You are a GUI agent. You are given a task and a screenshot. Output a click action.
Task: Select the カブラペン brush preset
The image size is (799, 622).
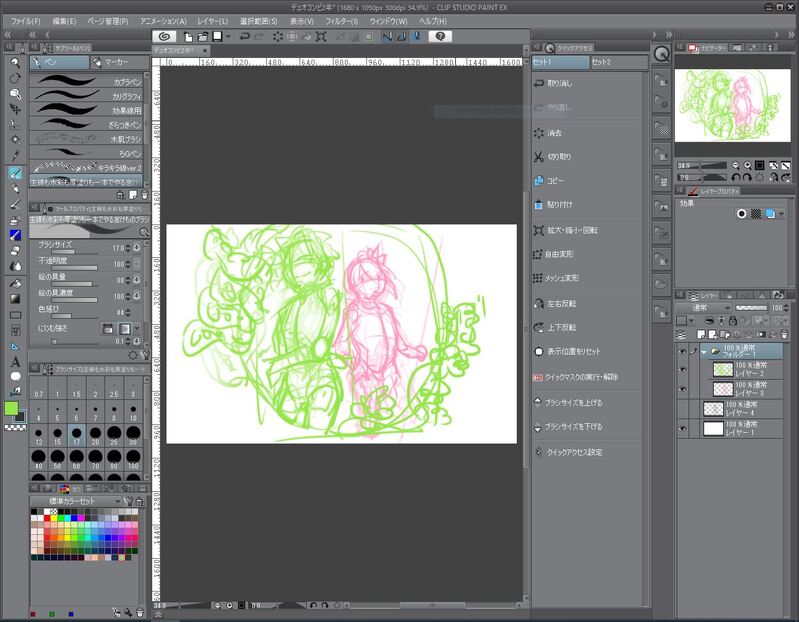click(86, 81)
